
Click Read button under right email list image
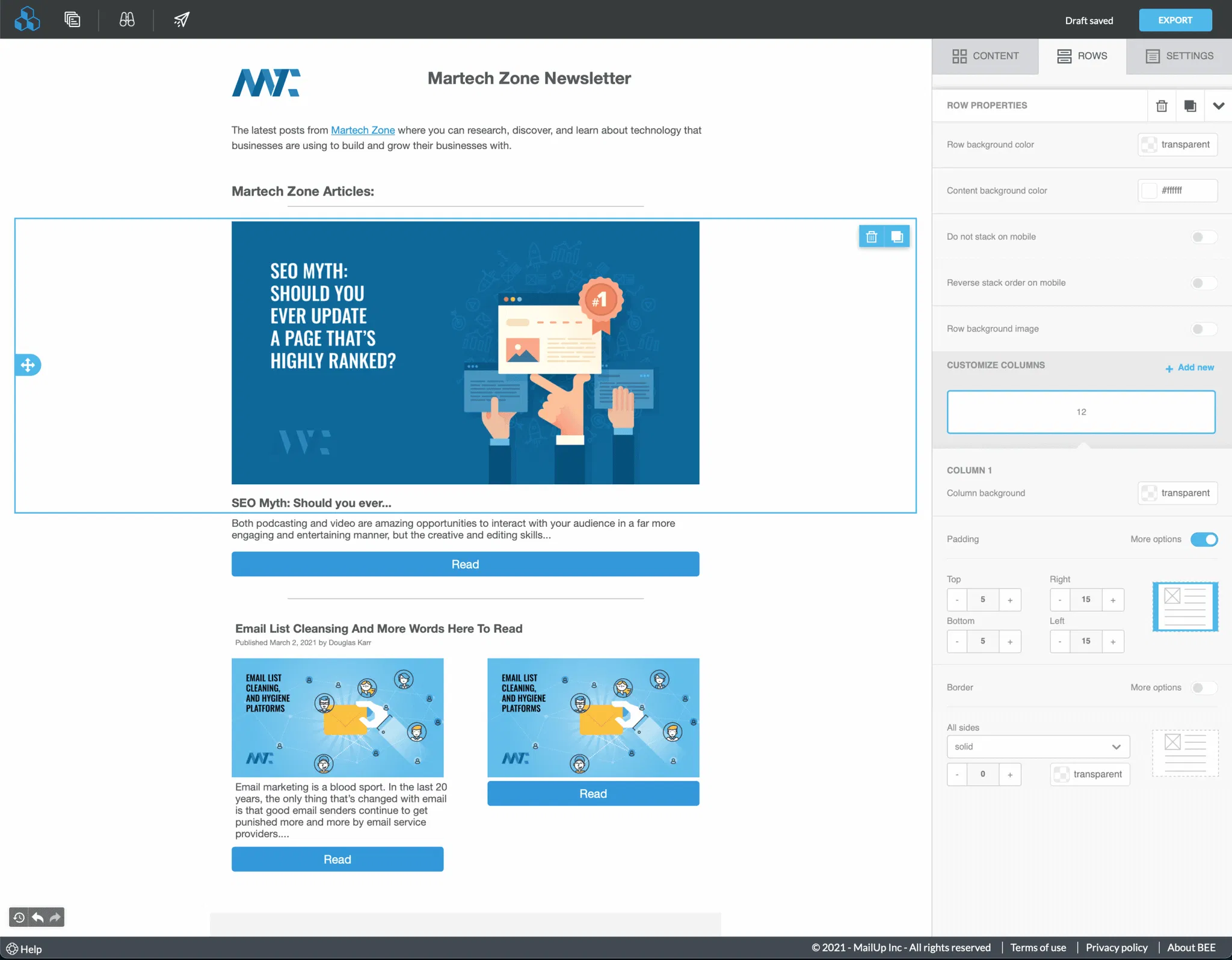click(x=593, y=793)
